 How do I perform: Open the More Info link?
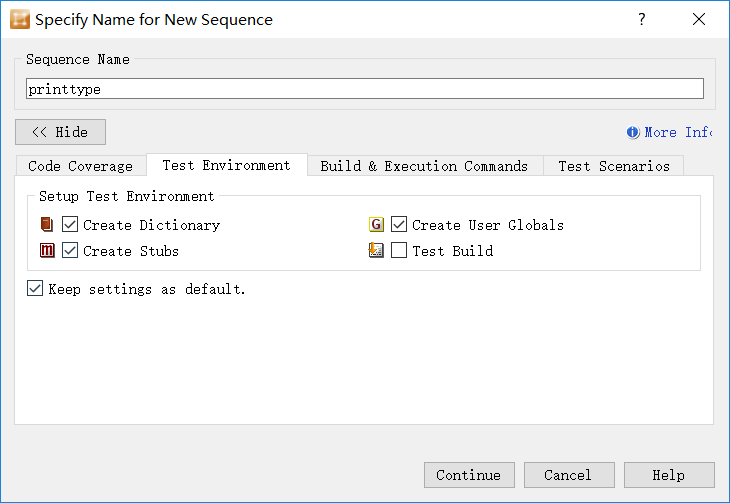point(677,132)
